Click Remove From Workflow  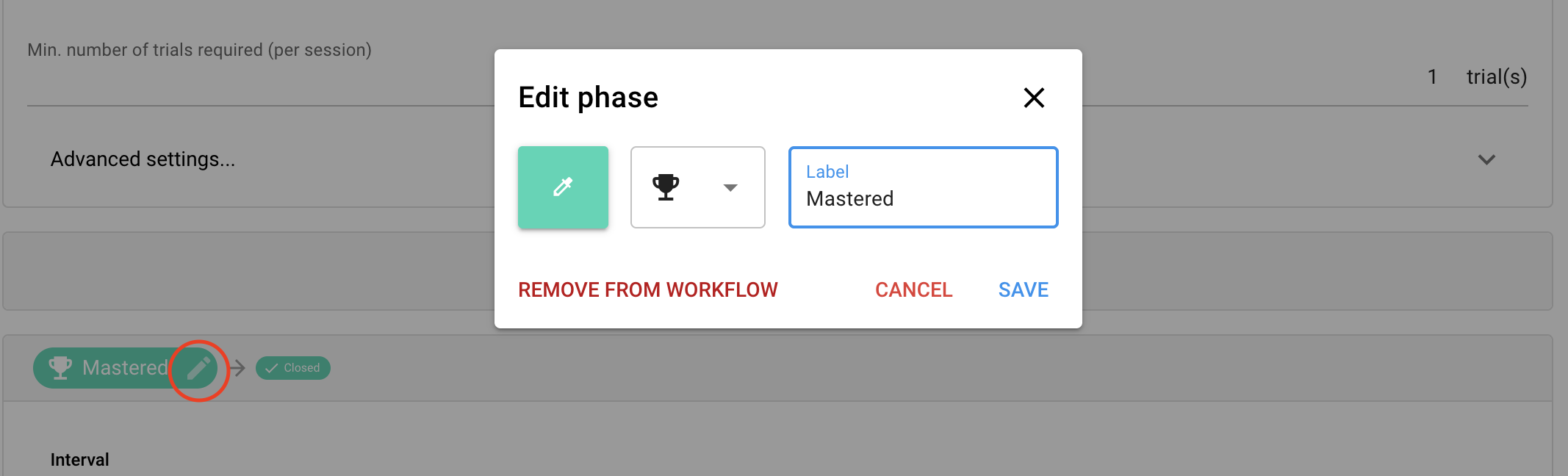[x=647, y=290]
